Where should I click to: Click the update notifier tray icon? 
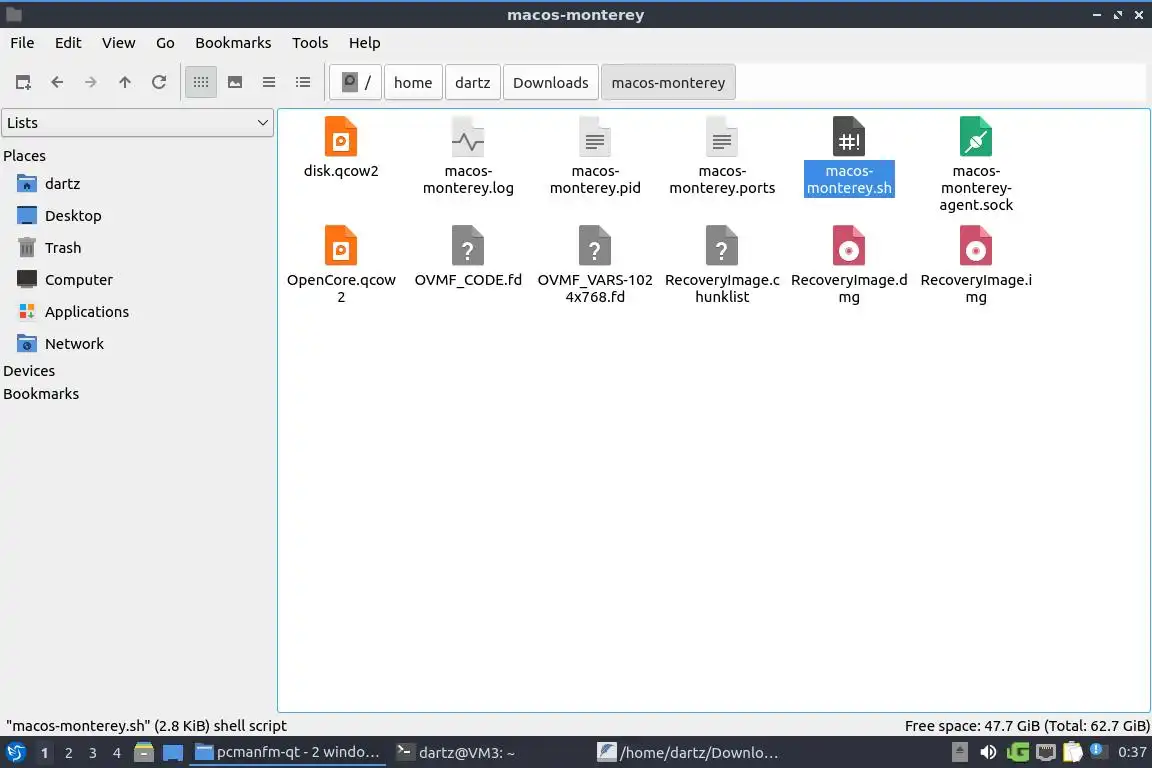[x=1098, y=751]
